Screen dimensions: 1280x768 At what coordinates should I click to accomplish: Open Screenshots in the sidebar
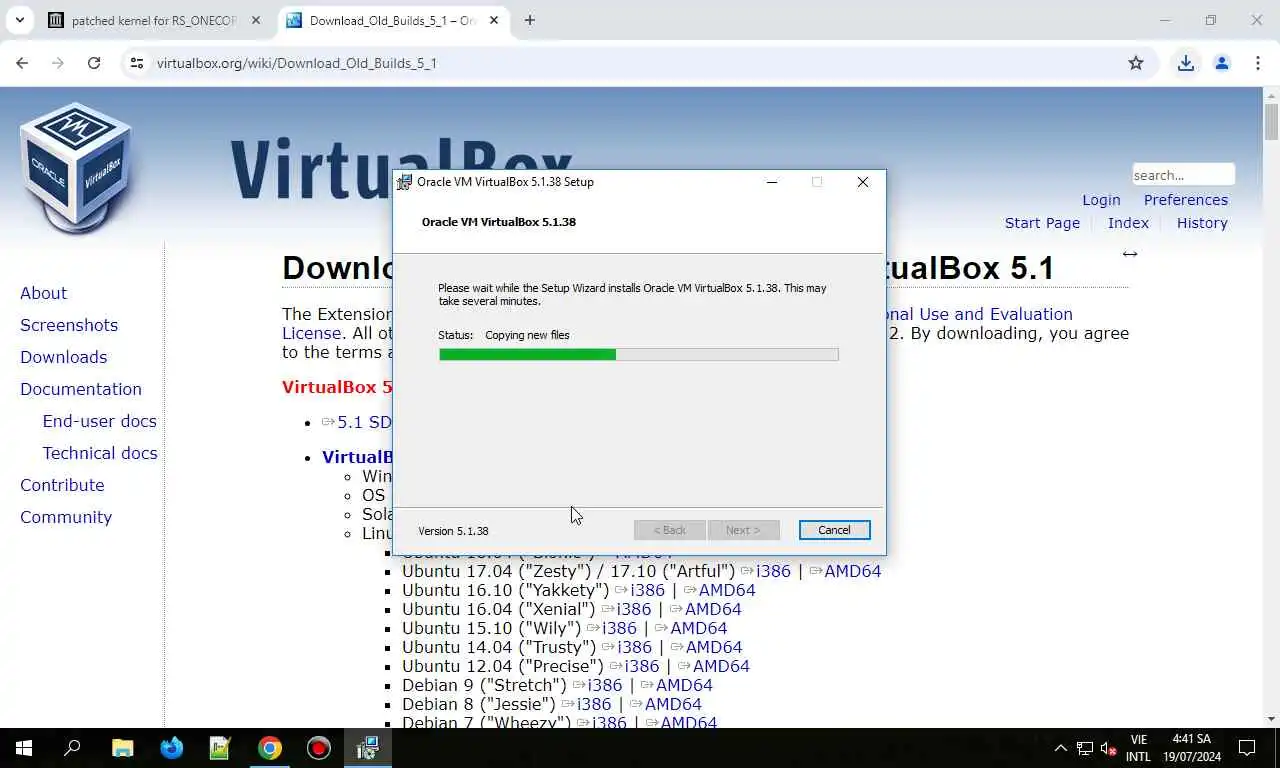[x=69, y=325]
